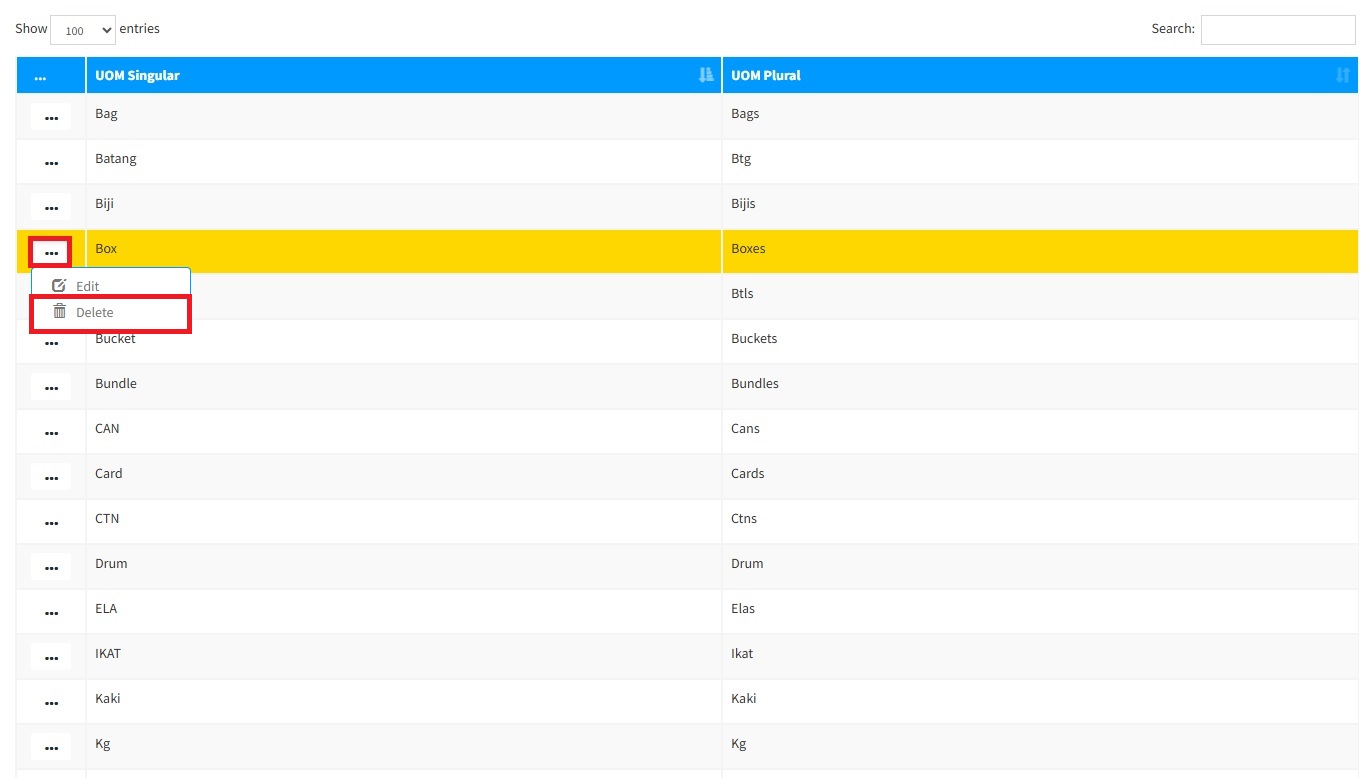Click the Search input field
Viewport: 1368px width, 778px height.
pyautogui.click(x=1277, y=30)
